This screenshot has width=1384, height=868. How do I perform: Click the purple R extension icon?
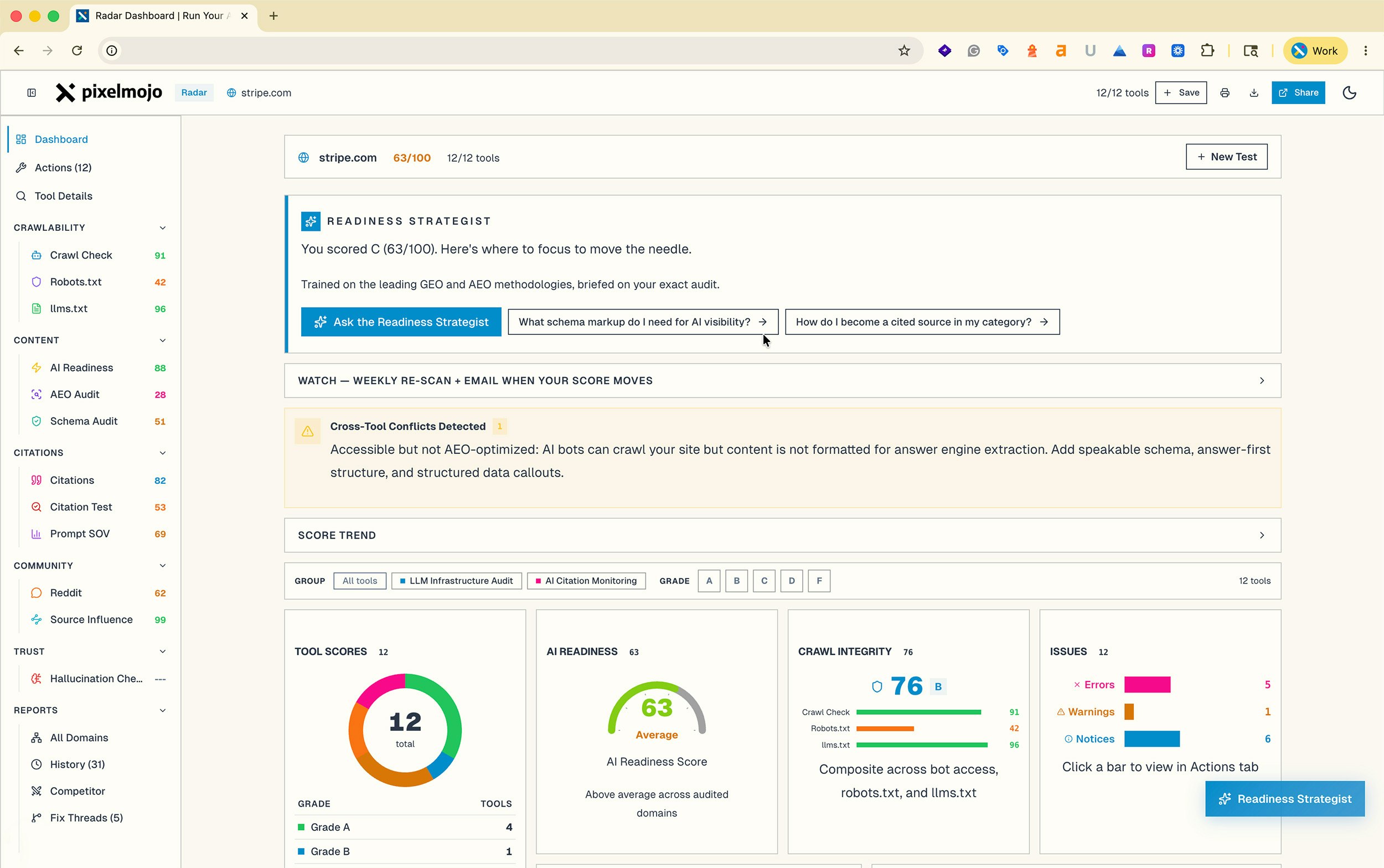coord(1149,50)
